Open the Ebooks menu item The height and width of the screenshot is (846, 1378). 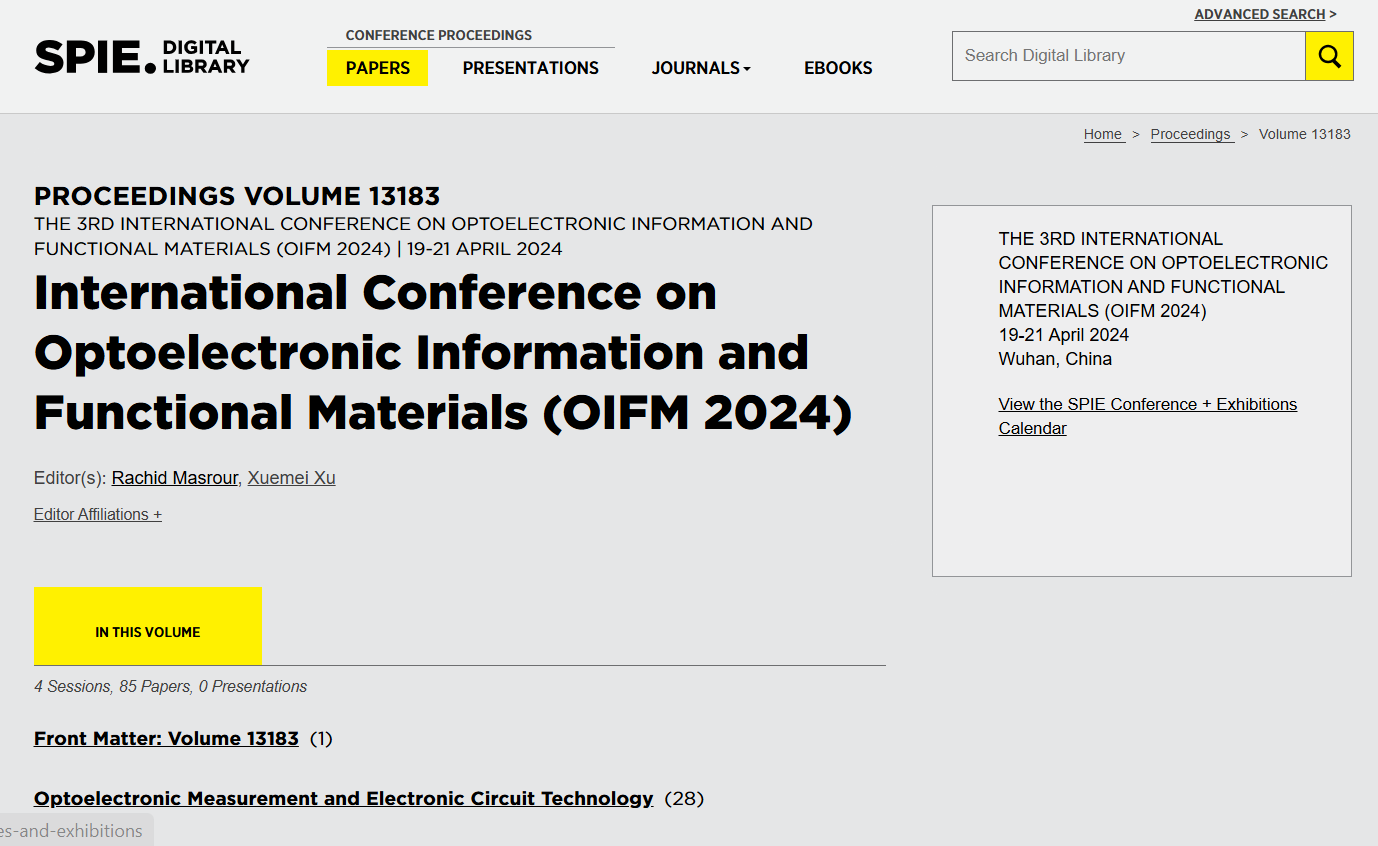[x=838, y=68]
